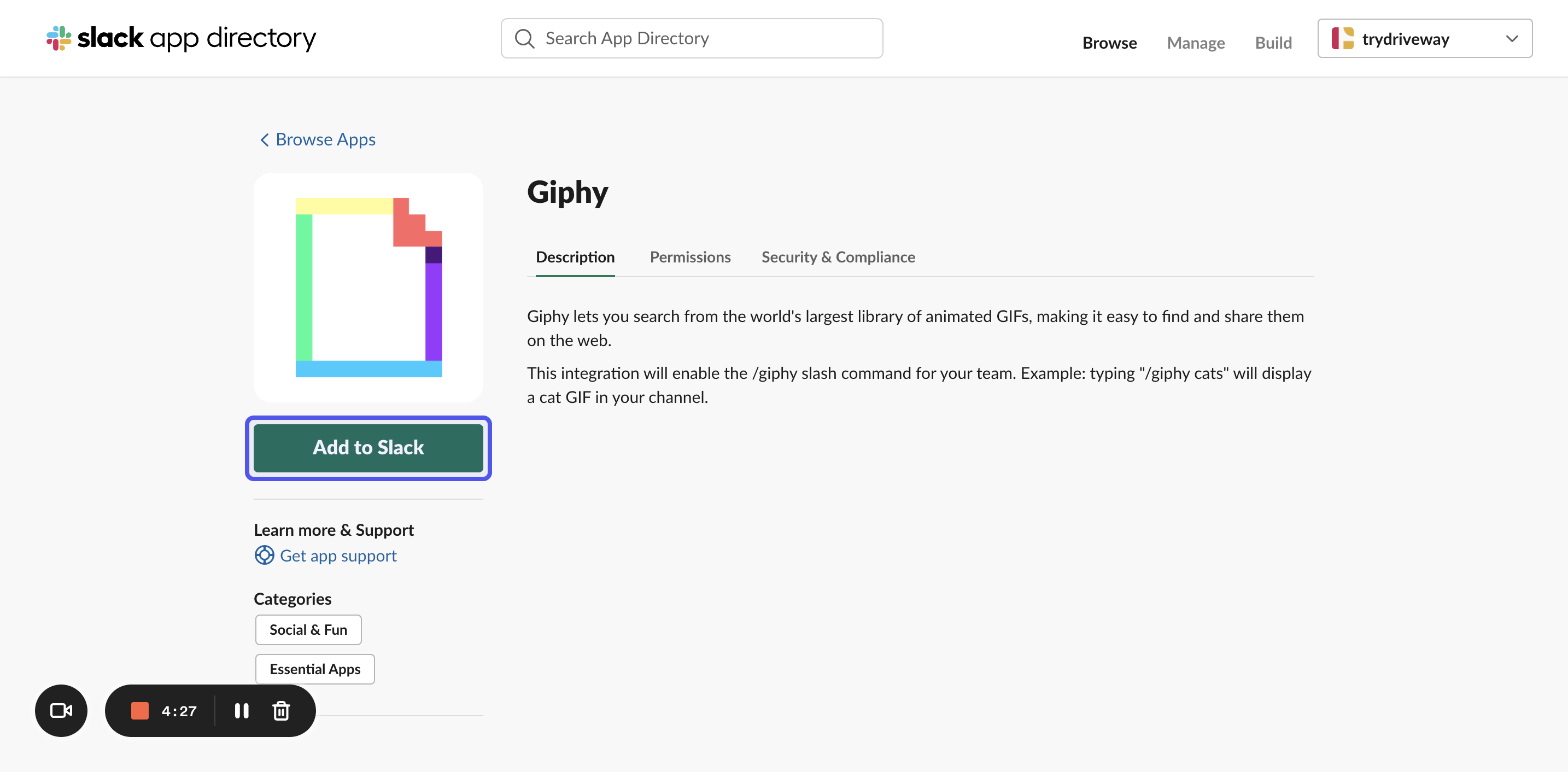Screen dimensions: 1568x772
Task: Delete the recording with trash icon
Action: pos(280,711)
